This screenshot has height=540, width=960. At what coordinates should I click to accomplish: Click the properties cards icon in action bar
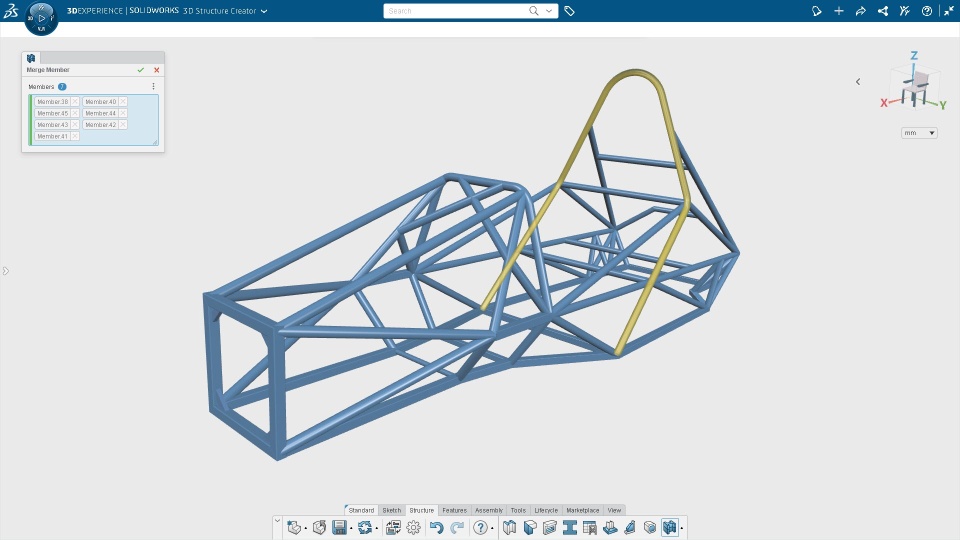click(393, 527)
